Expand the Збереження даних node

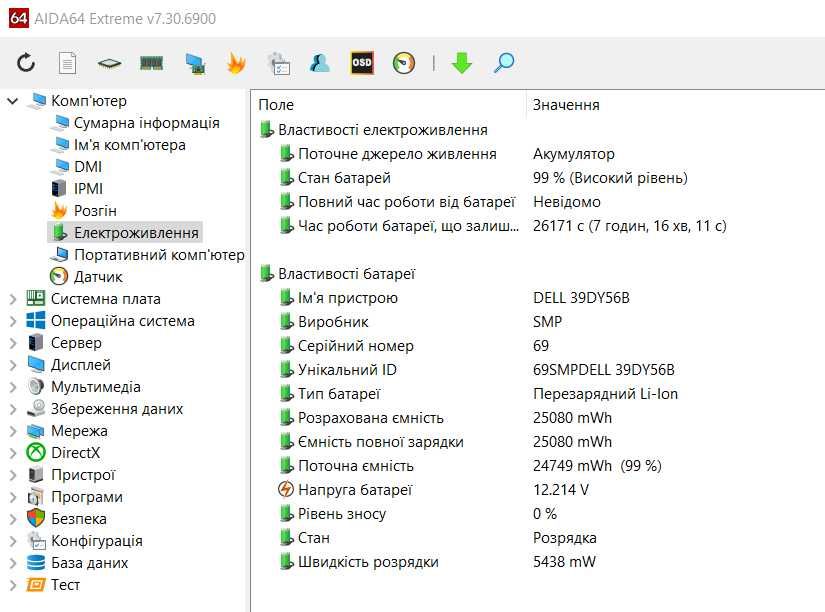pos(13,409)
